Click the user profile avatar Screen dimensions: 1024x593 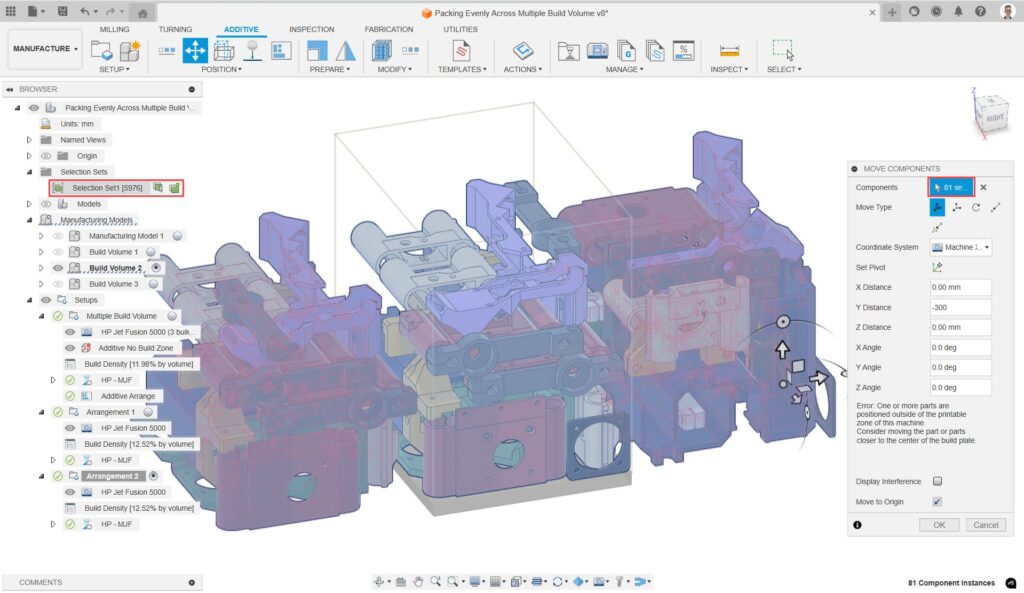point(1008,12)
